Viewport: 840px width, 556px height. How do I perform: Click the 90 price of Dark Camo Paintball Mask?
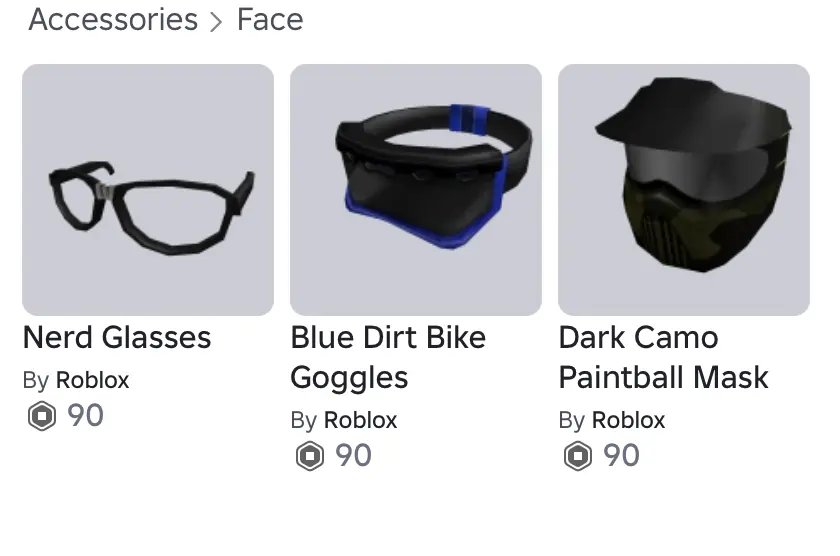coord(621,456)
